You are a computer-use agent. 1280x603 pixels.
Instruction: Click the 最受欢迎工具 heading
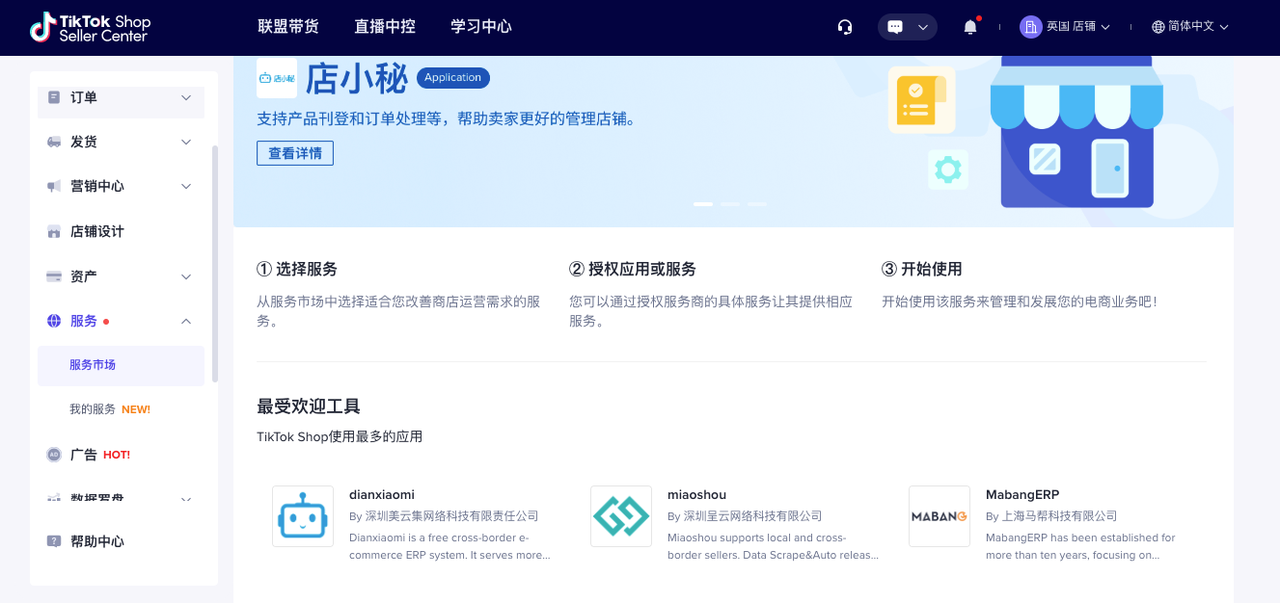(x=309, y=407)
